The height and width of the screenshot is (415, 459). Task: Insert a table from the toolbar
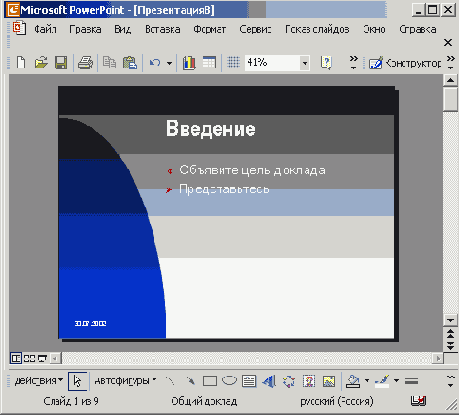(x=209, y=62)
